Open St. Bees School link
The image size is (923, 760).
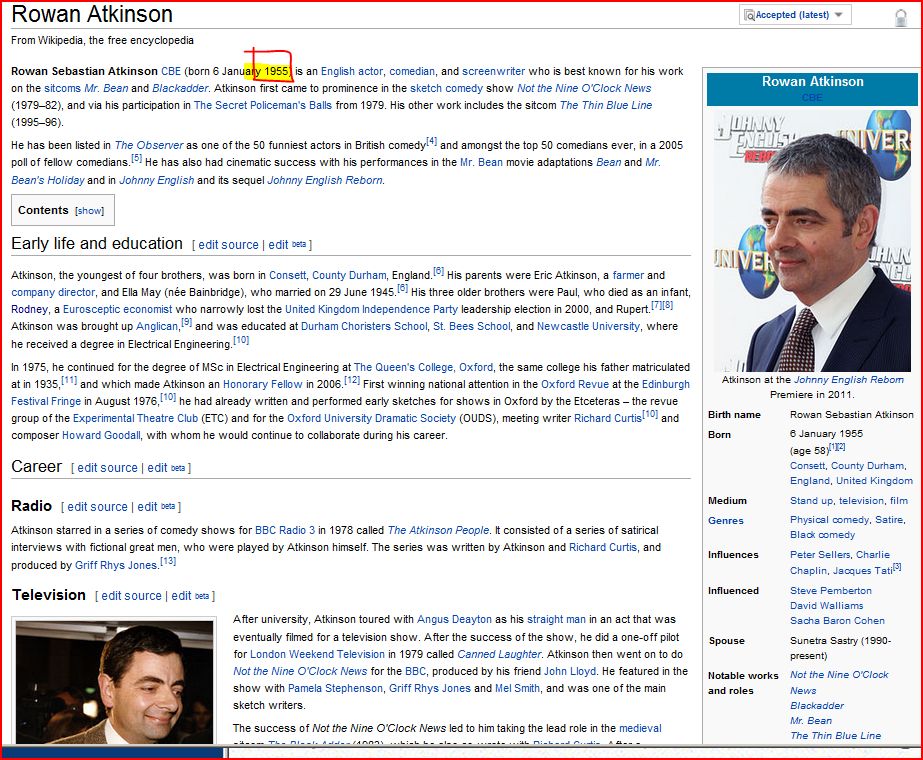pyautogui.click(x=472, y=327)
